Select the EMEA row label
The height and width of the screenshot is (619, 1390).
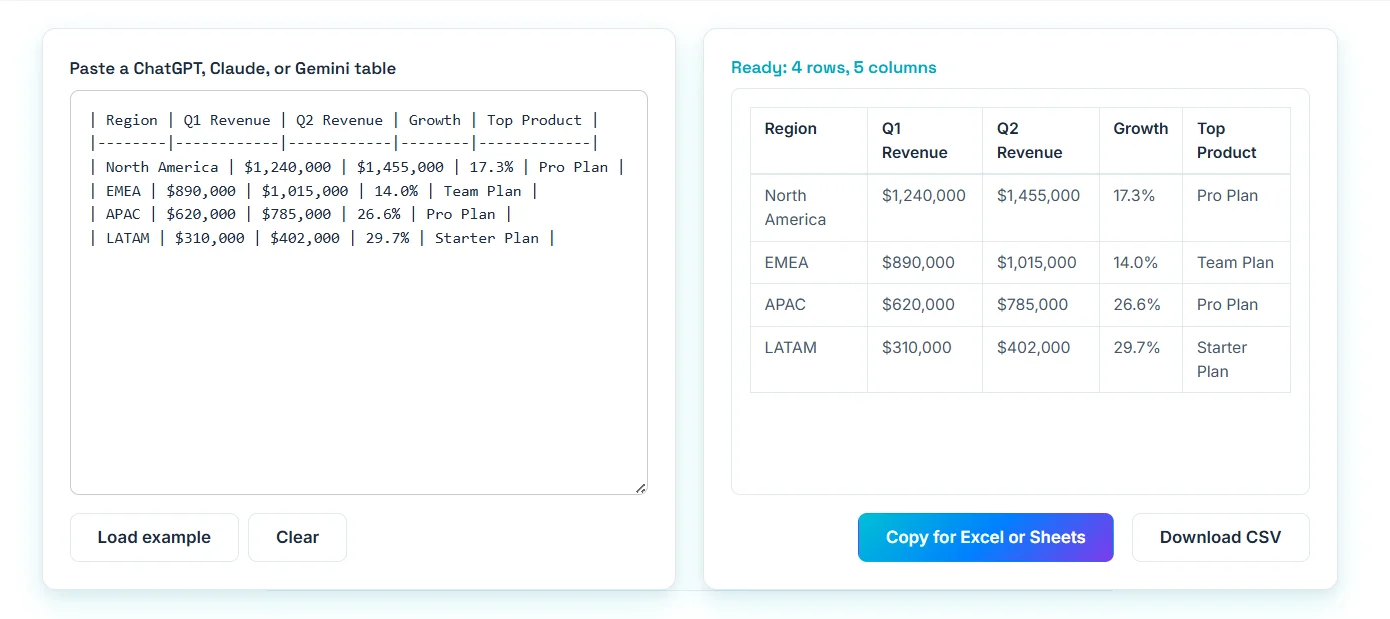786,262
